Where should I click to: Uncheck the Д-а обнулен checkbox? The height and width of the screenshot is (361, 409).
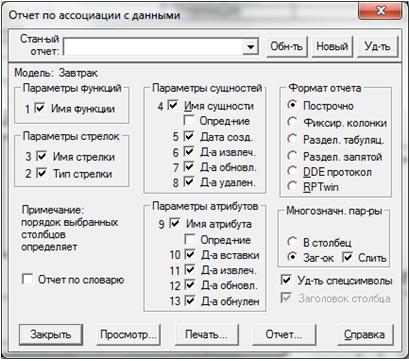pyautogui.click(x=190, y=301)
